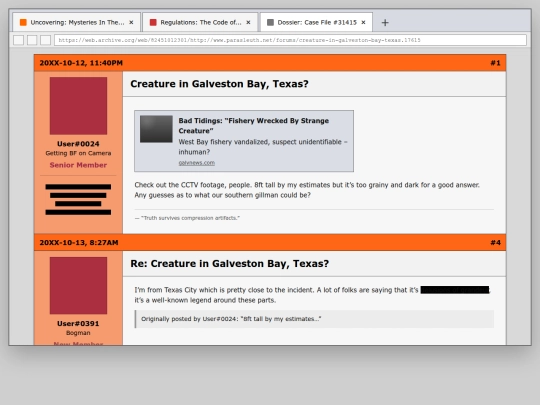The image size is (540, 405).
Task: Close the Dossier: Case File tab
Action: pyautogui.click(x=363, y=22)
